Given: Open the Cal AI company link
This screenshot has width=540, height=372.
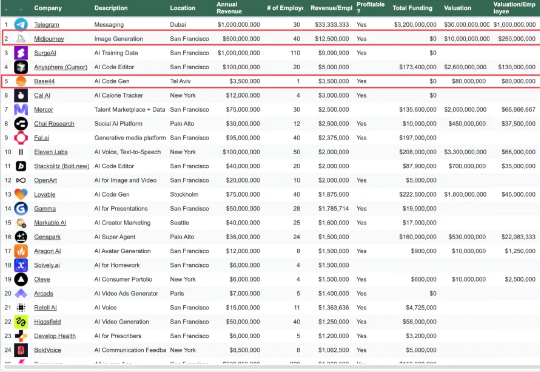Looking at the screenshot, I should pos(42,95).
